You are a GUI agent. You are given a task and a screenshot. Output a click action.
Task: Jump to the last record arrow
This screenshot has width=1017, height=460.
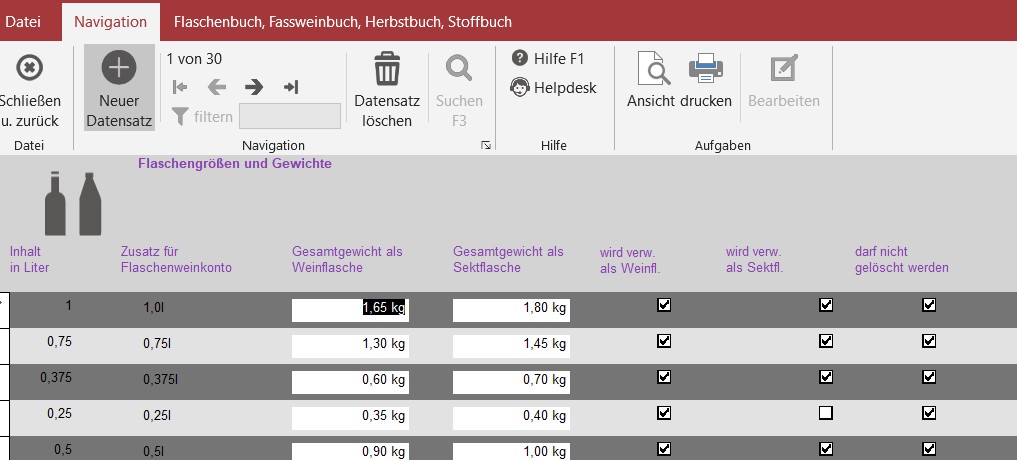291,87
